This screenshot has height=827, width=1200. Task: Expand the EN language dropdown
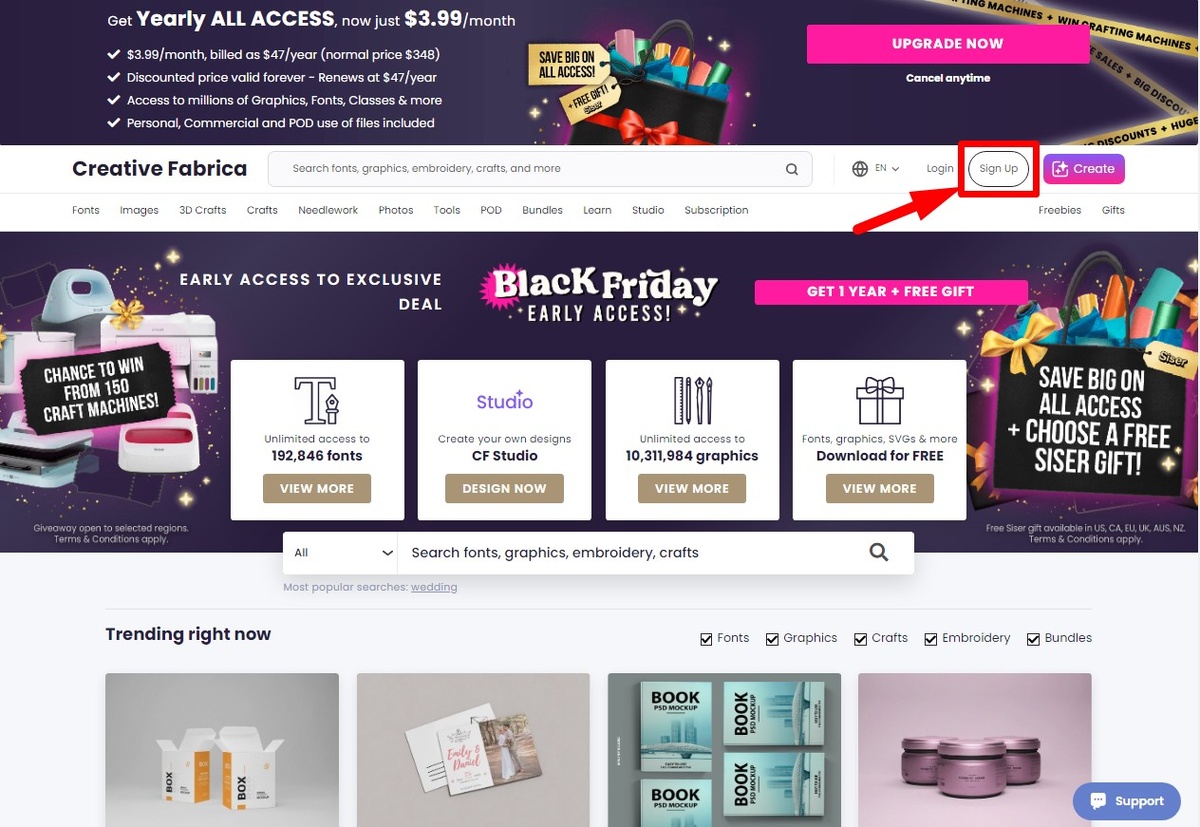click(887, 169)
